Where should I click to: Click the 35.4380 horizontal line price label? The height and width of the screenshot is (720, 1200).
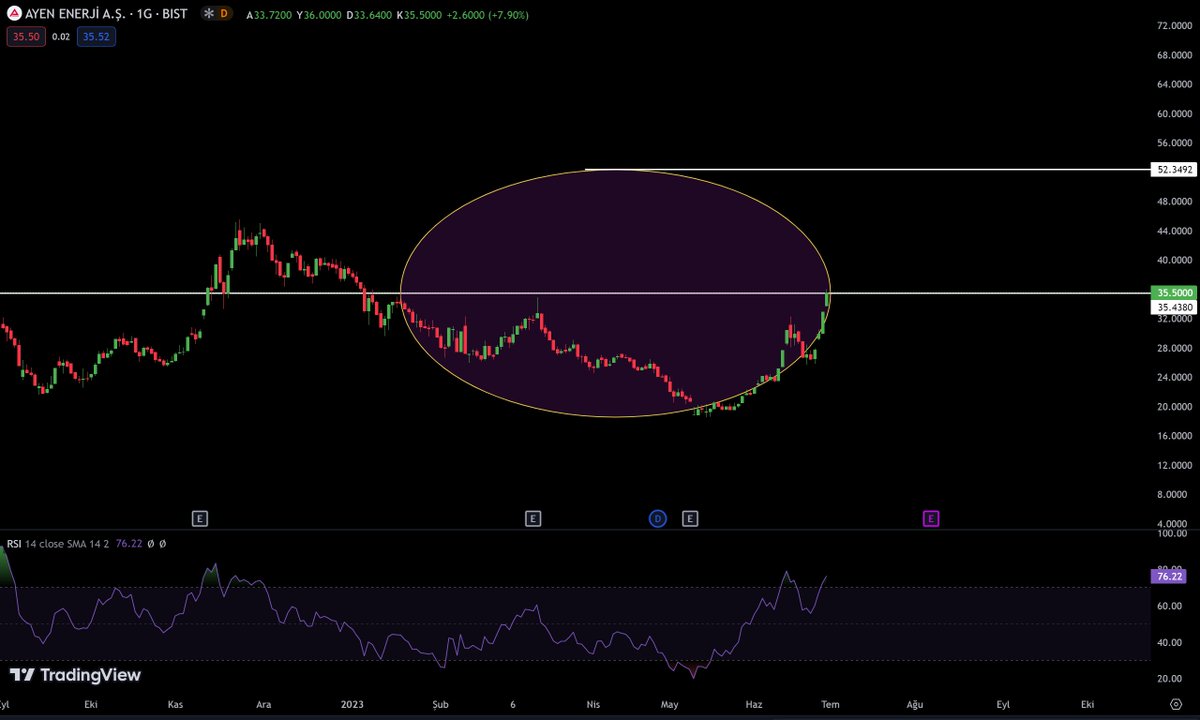point(1175,307)
